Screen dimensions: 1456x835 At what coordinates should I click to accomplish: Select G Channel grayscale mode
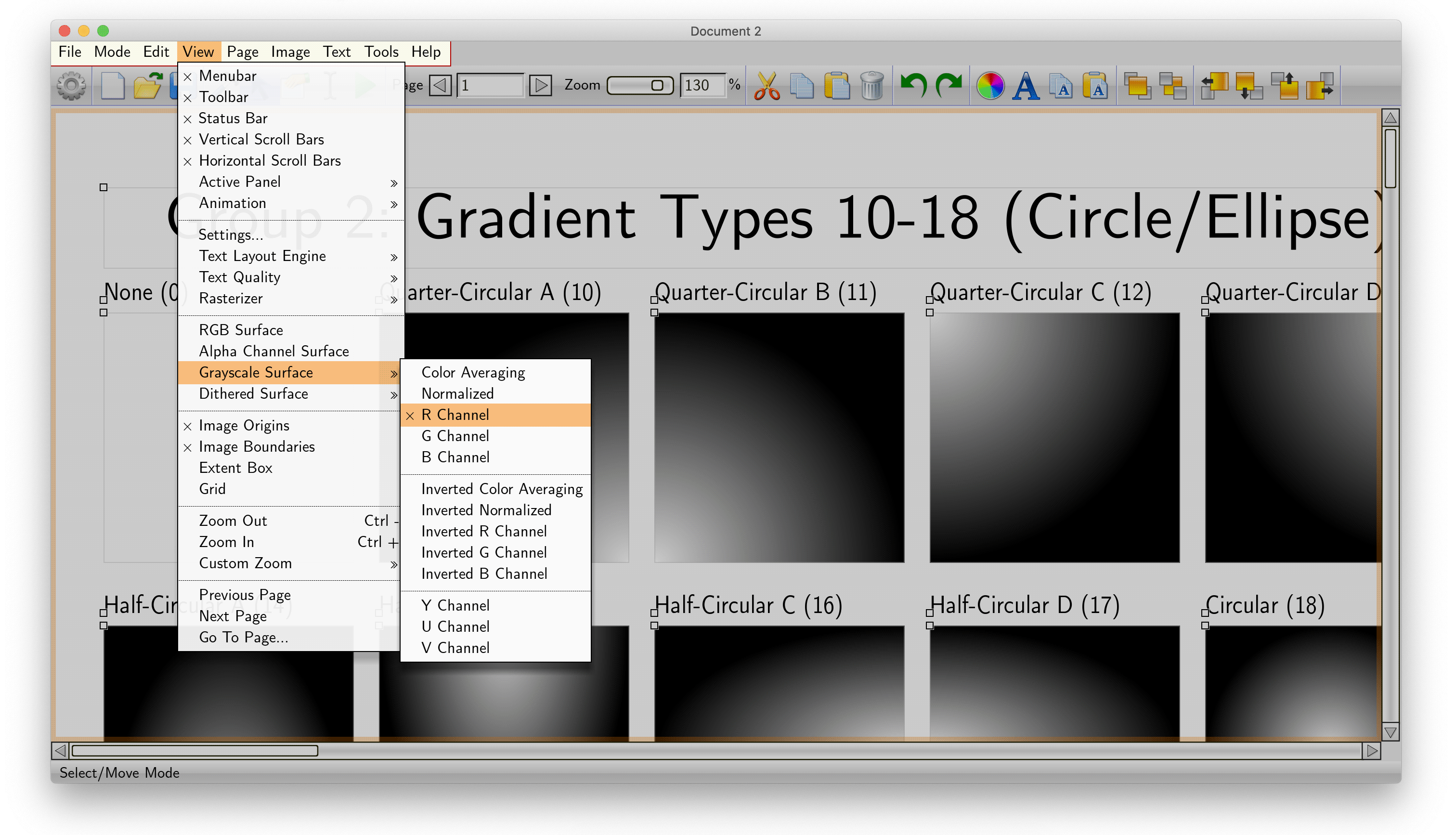pos(496,436)
